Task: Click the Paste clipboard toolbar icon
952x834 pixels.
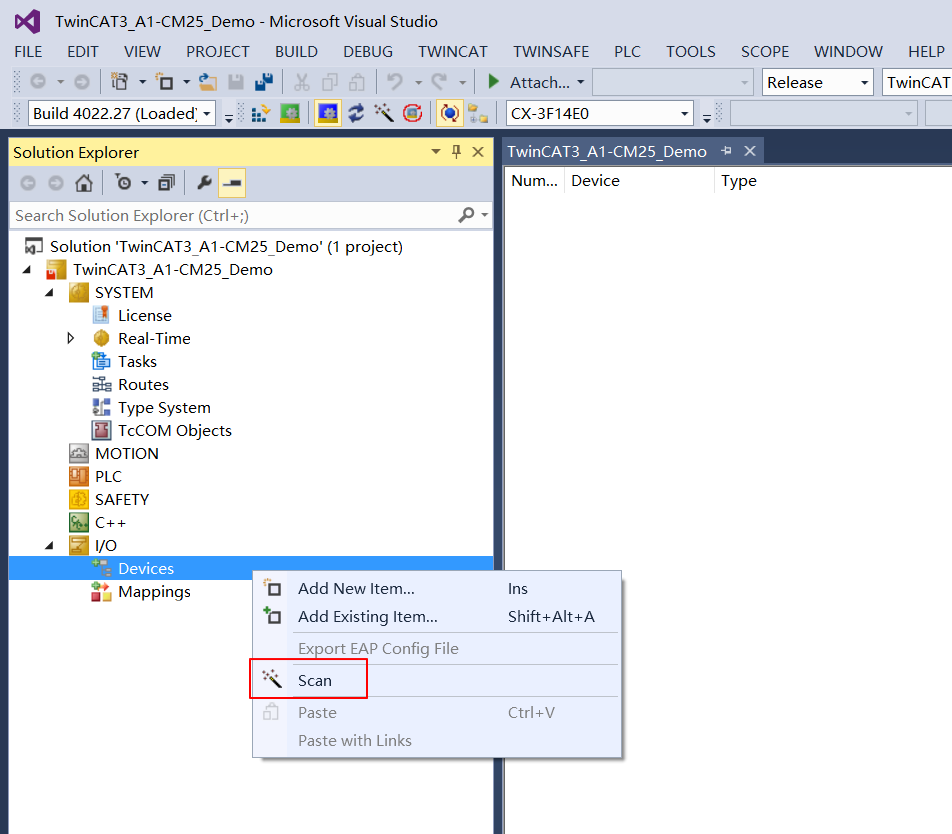Action: pyautogui.click(x=358, y=81)
